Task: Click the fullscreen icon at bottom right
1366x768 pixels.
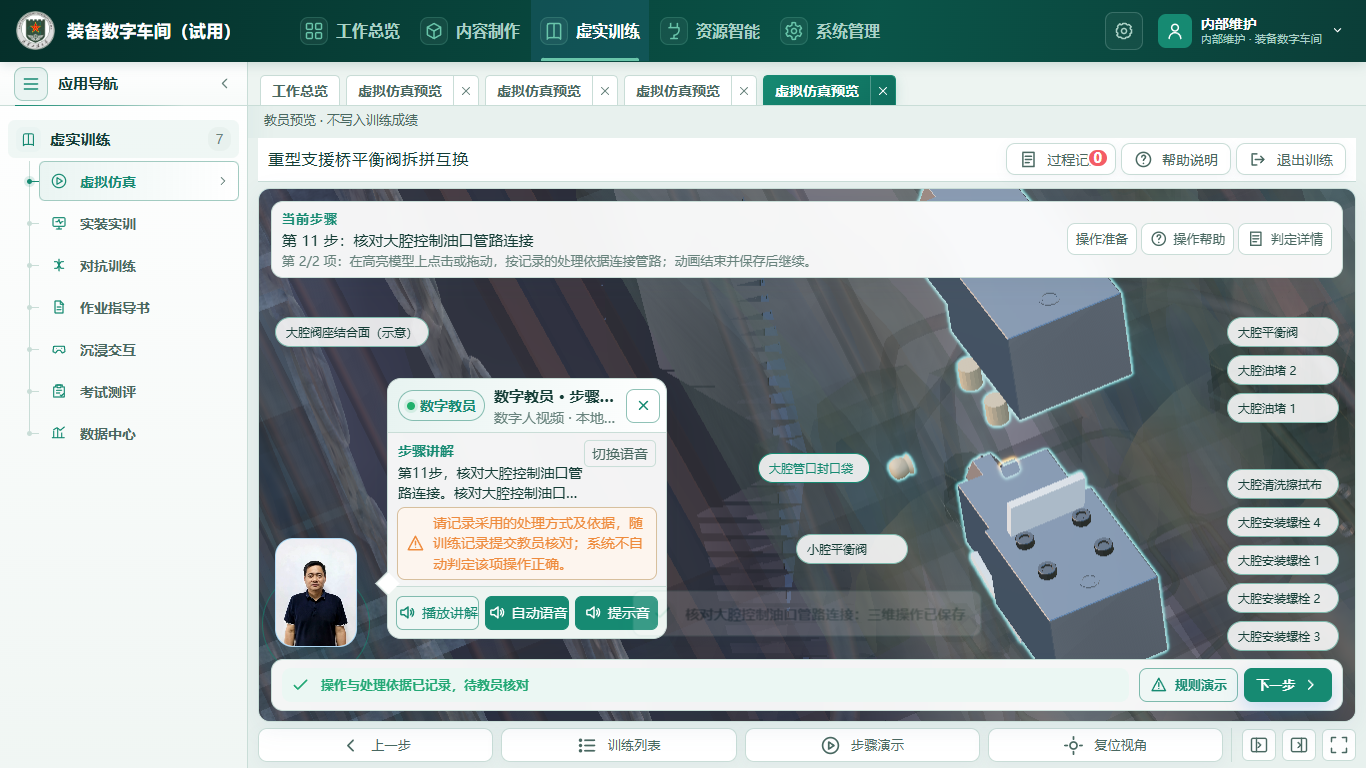Action: (x=1337, y=745)
